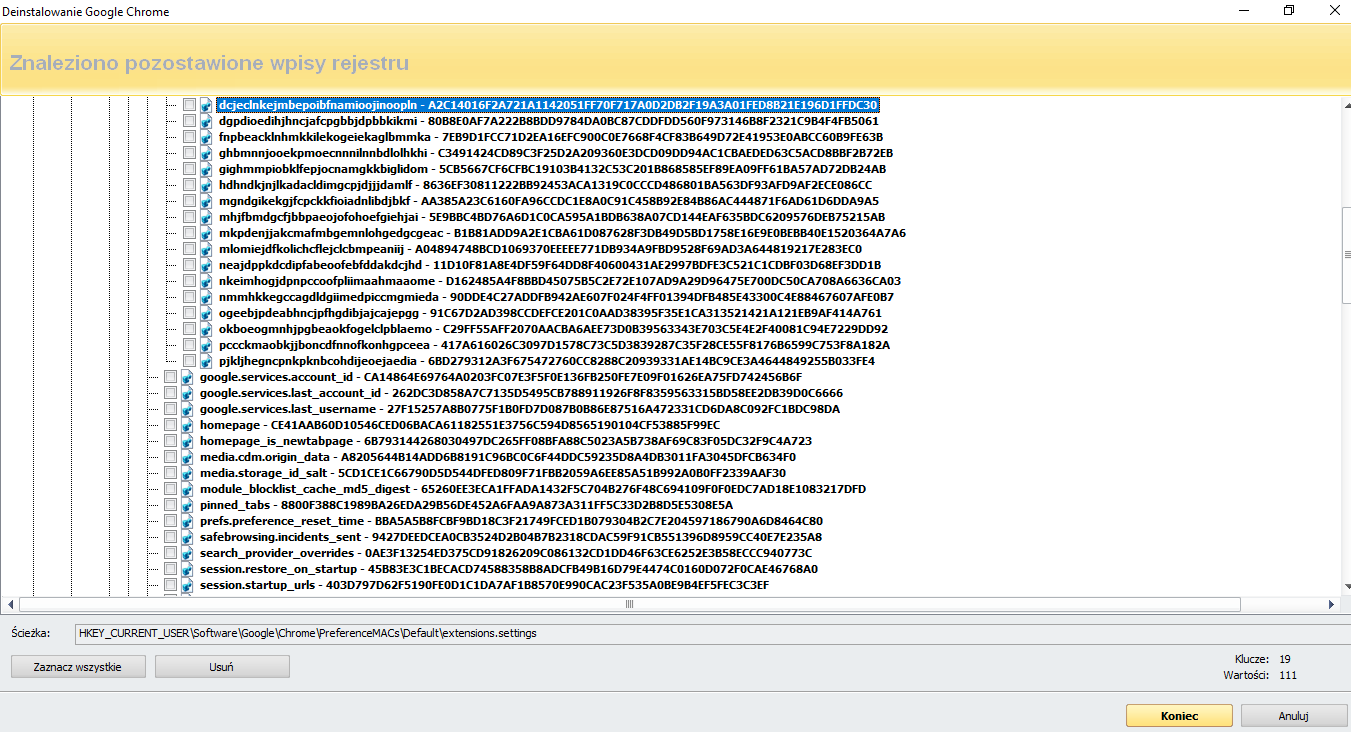Cancel using the Anuluj button
Viewport: 1351px width, 732px height.
(1294, 716)
